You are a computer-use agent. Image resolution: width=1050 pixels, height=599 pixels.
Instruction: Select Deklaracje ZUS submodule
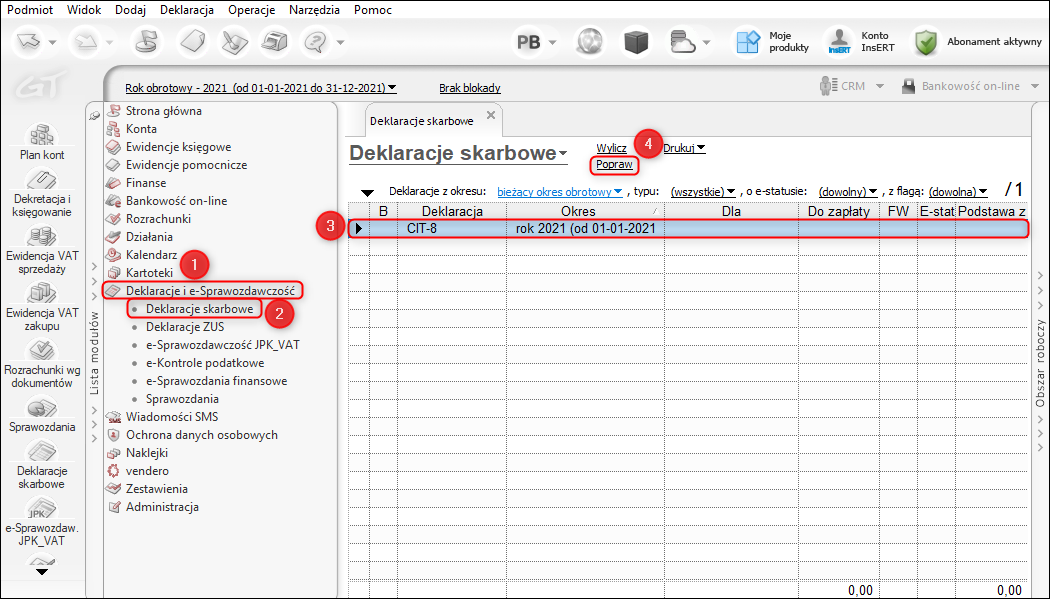(185, 327)
